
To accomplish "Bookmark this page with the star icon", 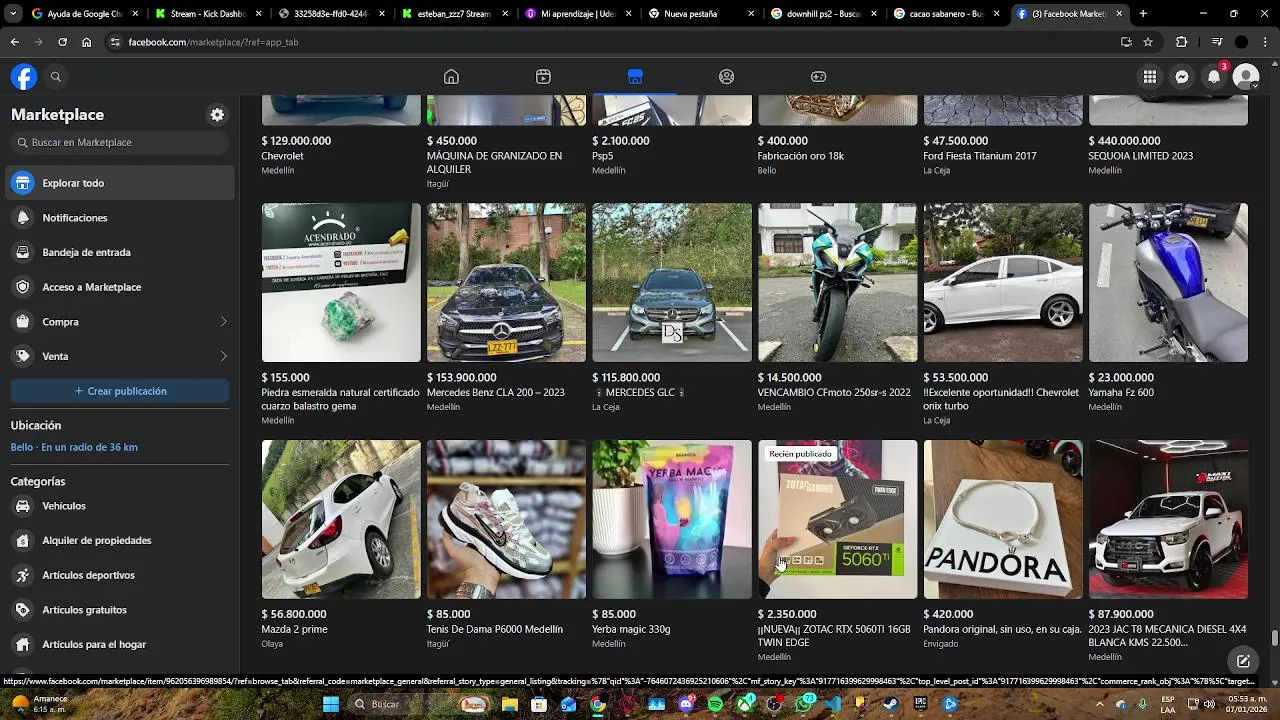I will (1148, 42).
